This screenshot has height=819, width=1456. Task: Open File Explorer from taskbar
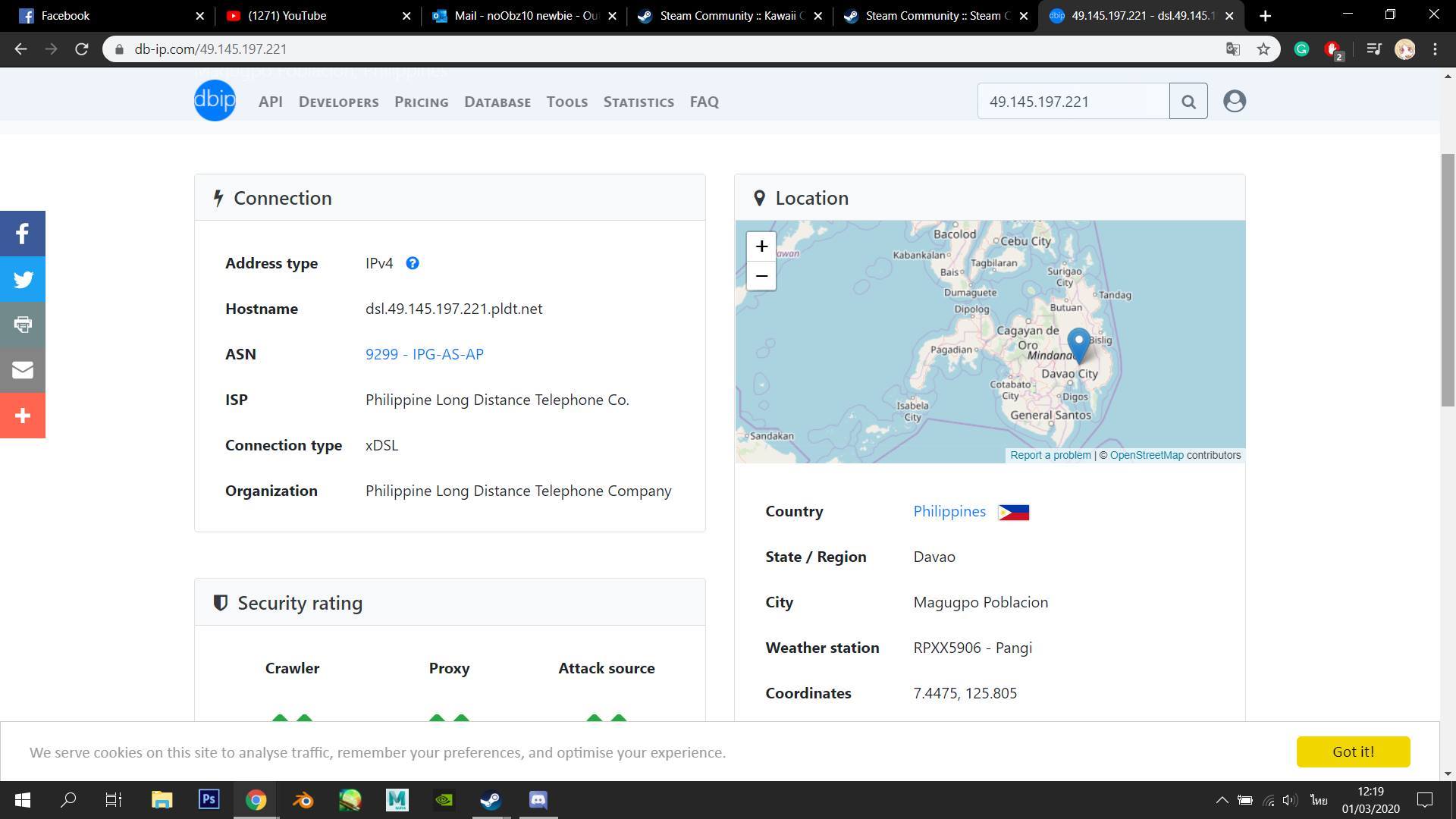pyautogui.click(x=162, y=799)
